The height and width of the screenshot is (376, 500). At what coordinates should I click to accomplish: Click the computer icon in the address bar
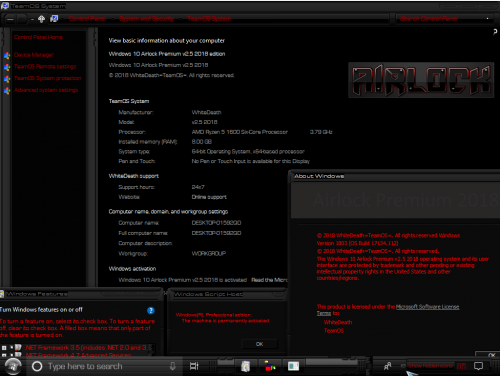(54, 19)
